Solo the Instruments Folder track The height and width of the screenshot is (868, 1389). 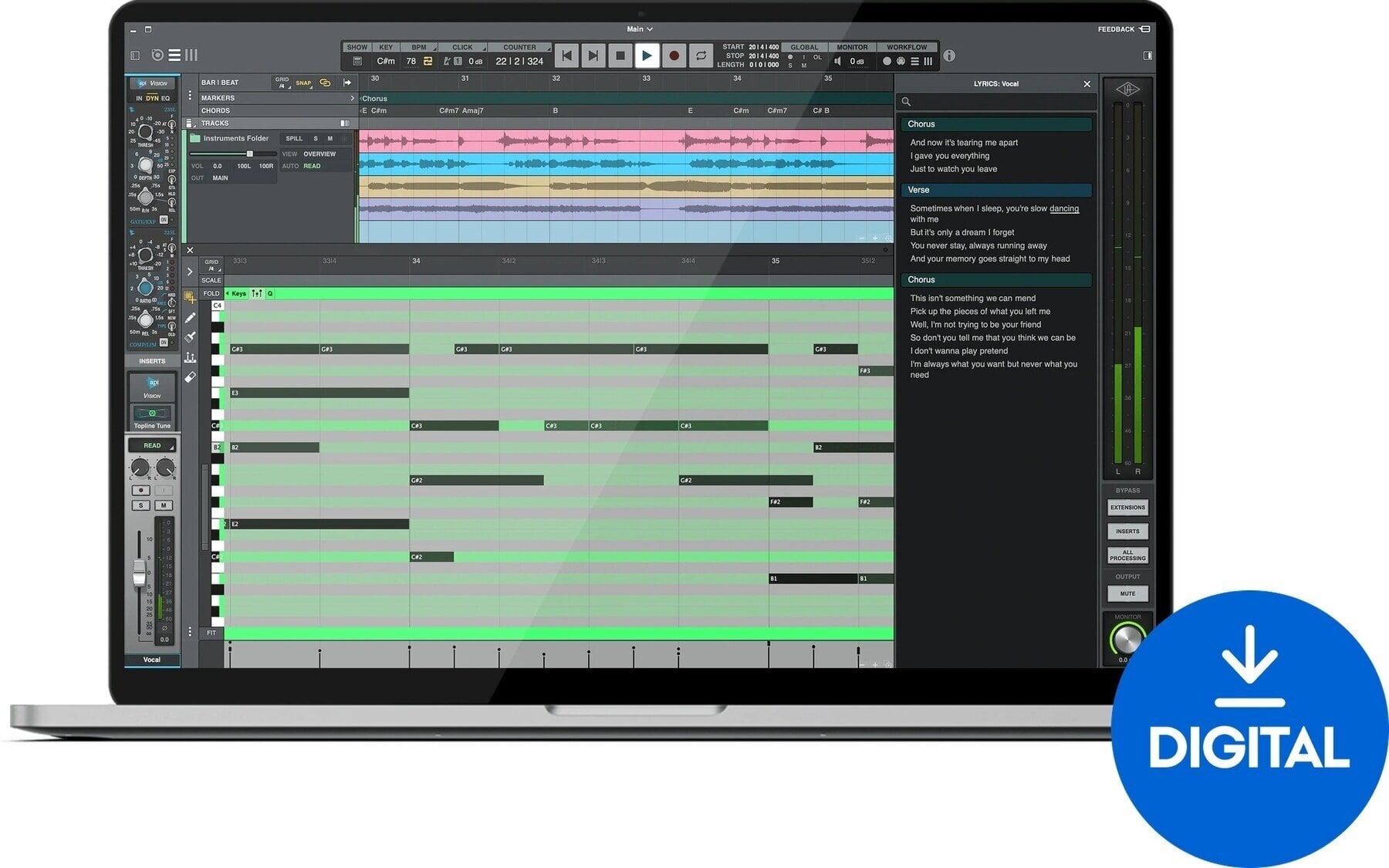coord(316,139)
